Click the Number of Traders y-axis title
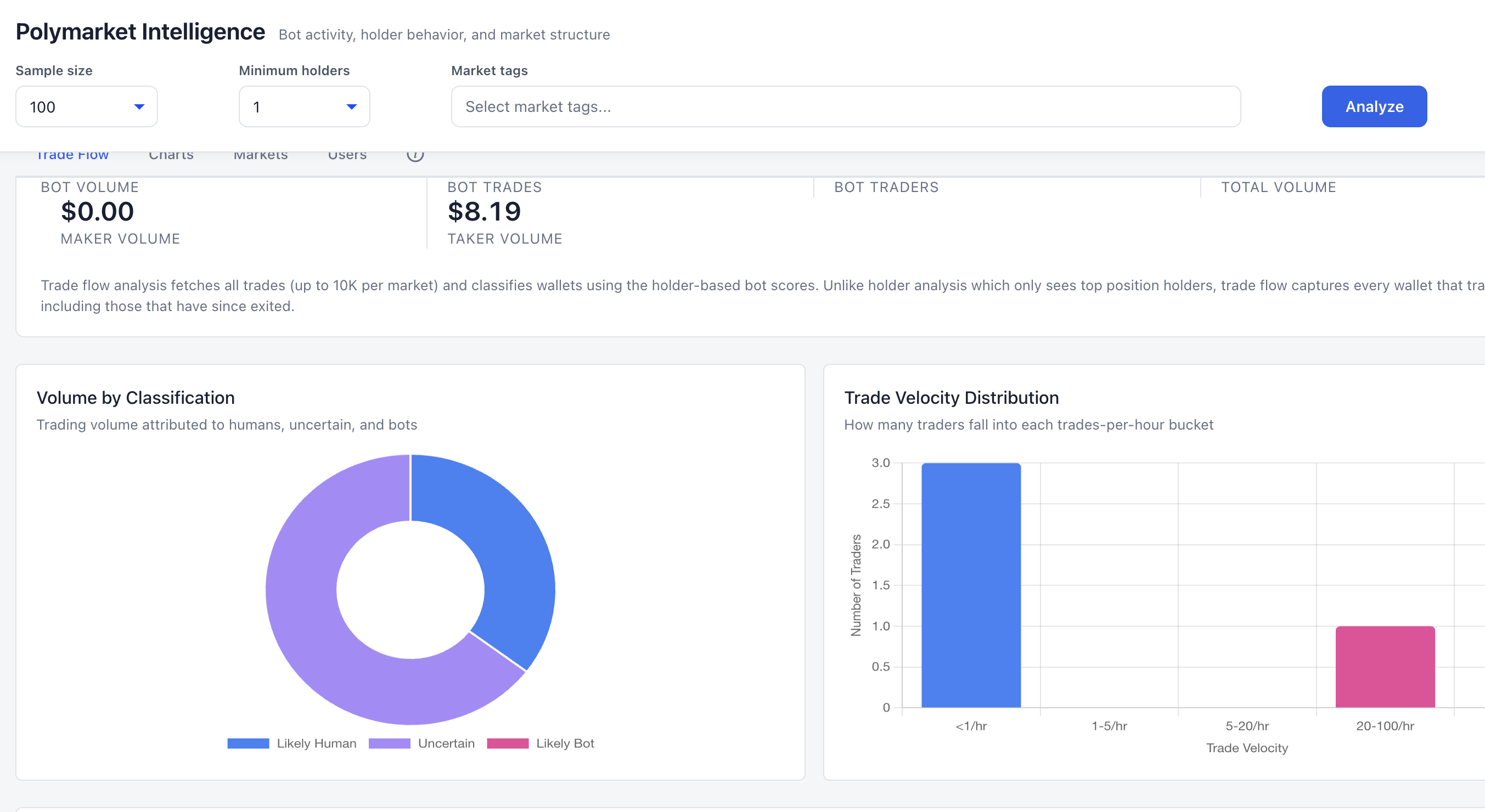1485x812 pixels. click(856, 585)
